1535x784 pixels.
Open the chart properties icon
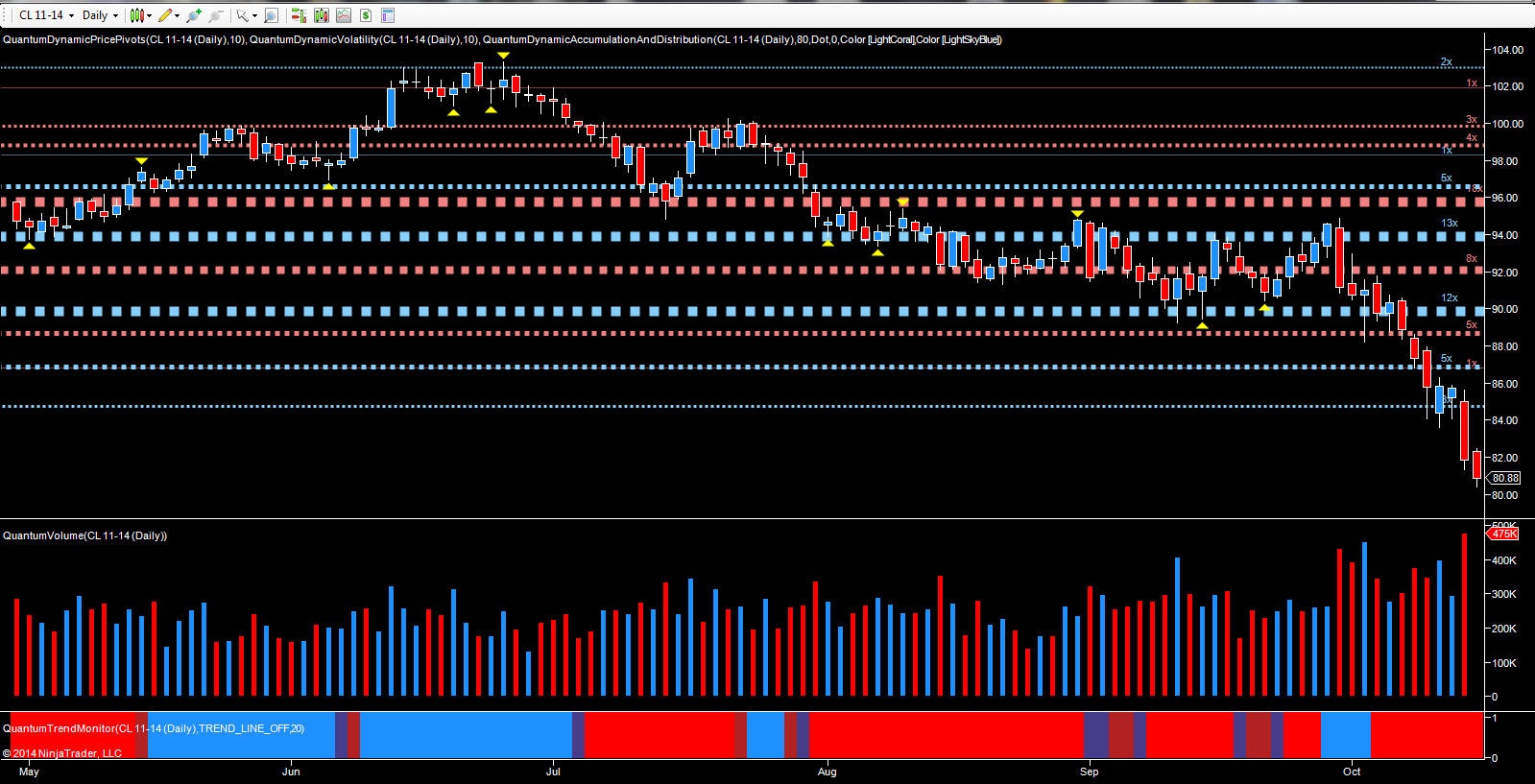(x=388, y=15)
